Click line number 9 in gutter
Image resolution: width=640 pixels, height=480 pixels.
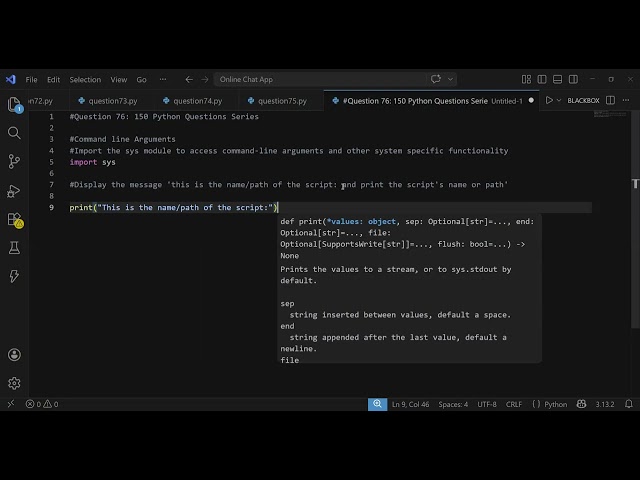(x=51, y=207)
